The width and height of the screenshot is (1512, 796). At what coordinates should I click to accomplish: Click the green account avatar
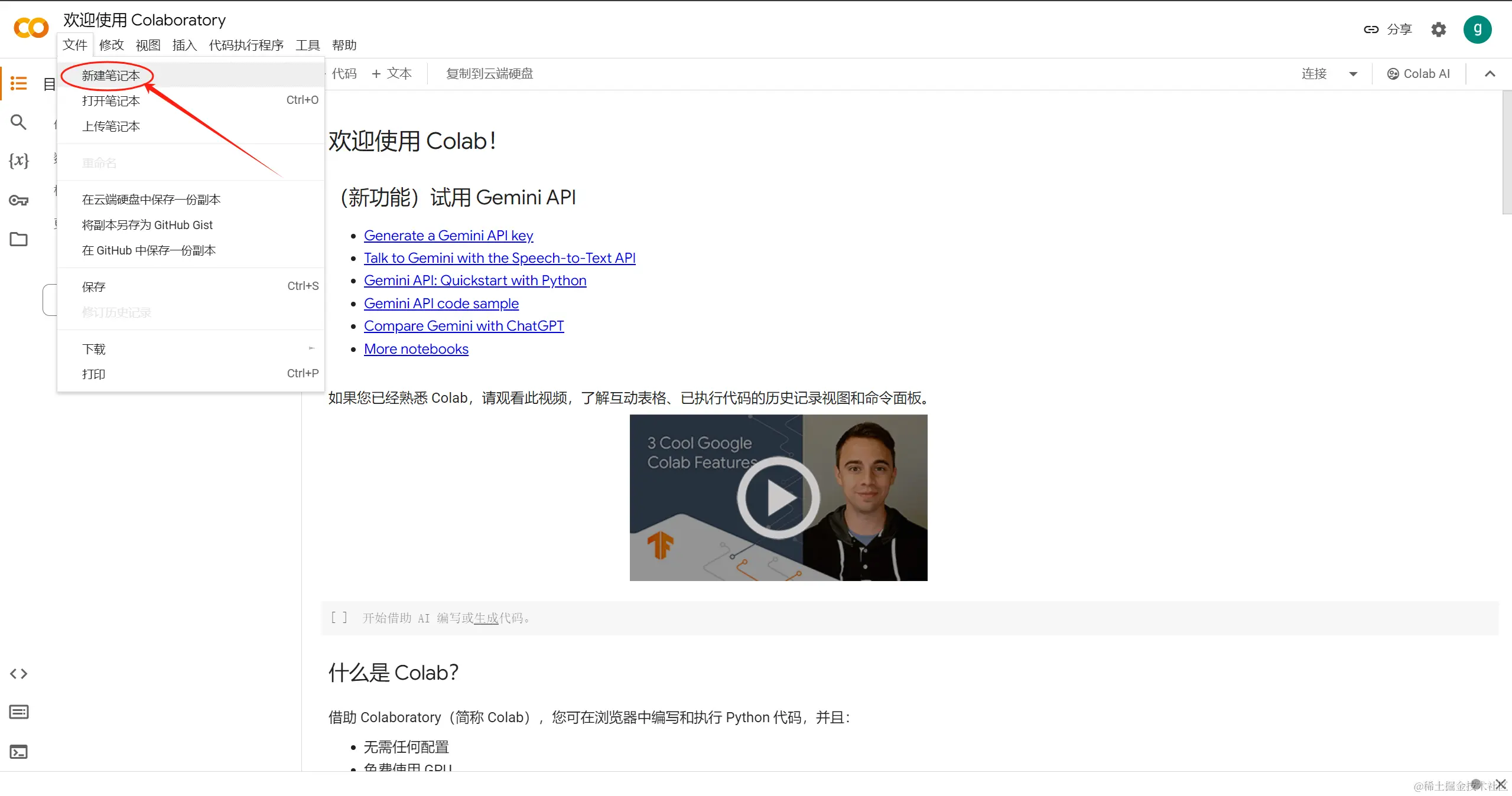click(x=1477, y=30)
